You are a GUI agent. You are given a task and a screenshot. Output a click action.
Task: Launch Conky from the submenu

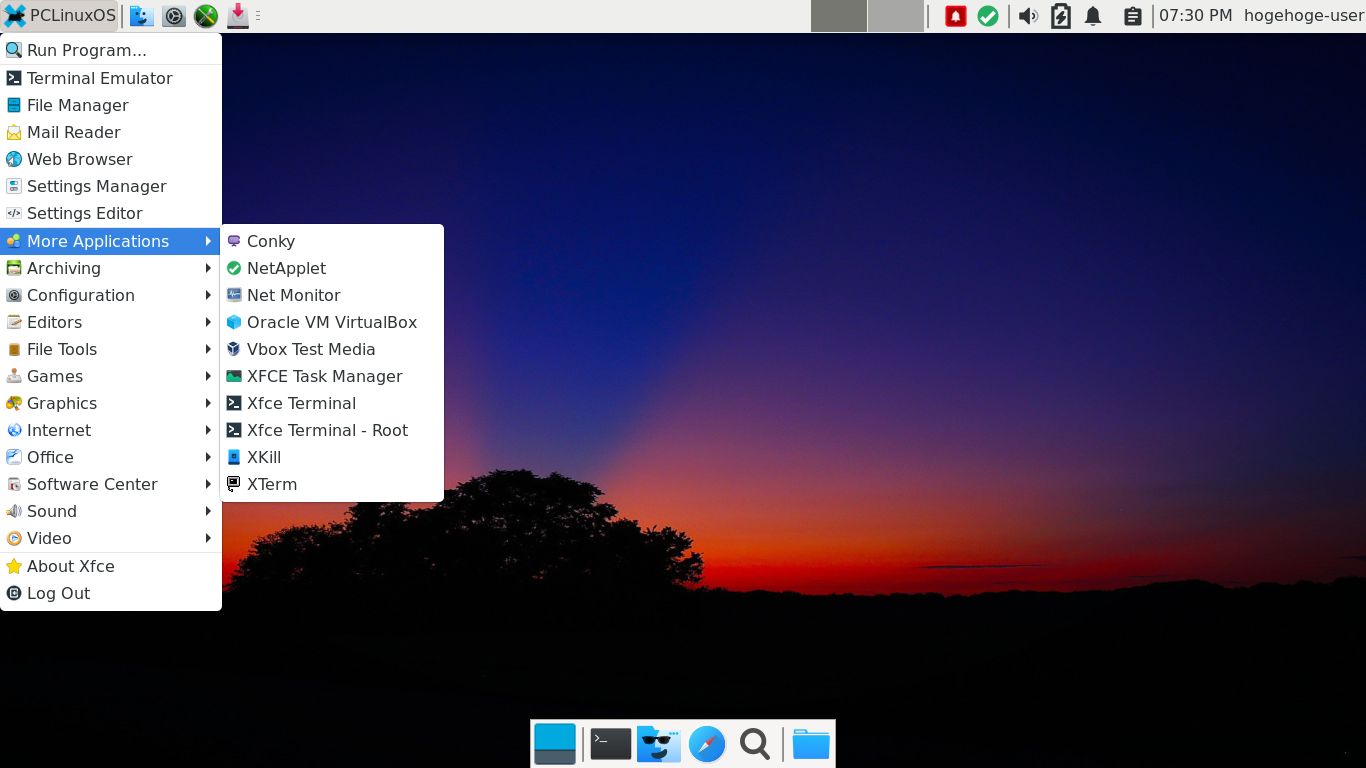pyautogui.click(x=332, y=241)
